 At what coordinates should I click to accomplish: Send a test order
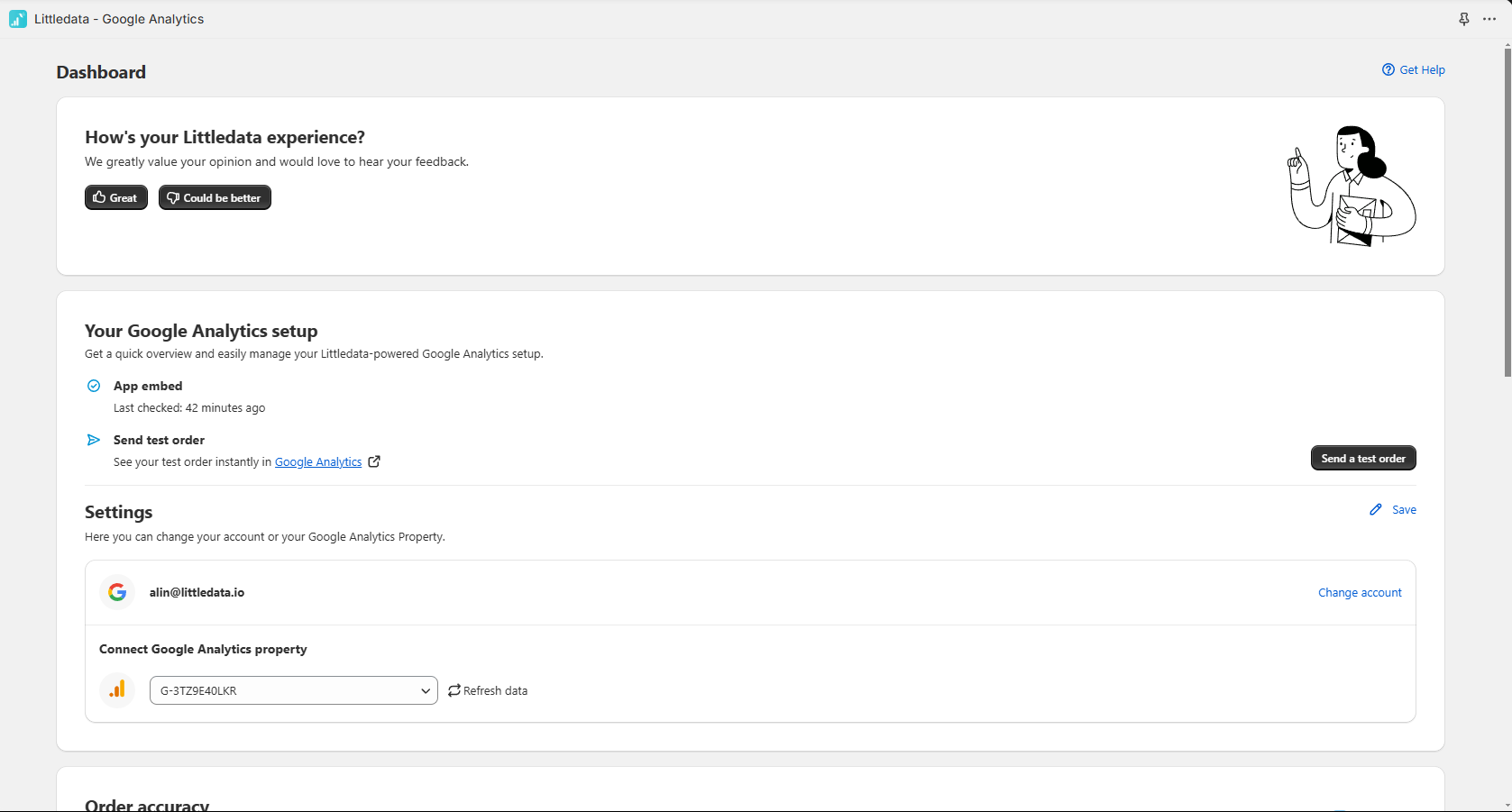[x=1363, y=458]
